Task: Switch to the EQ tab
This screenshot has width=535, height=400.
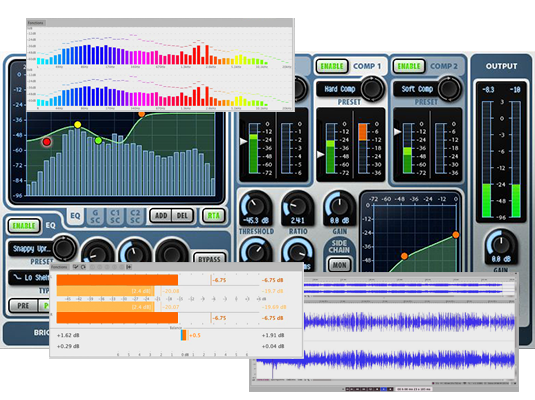Action: [75, 216]
